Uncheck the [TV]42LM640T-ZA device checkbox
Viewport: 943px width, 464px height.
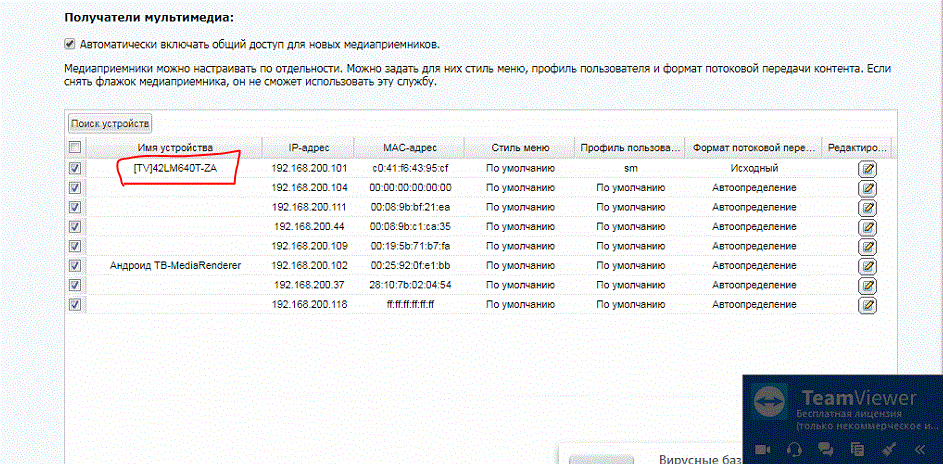[x=75, y=168]
